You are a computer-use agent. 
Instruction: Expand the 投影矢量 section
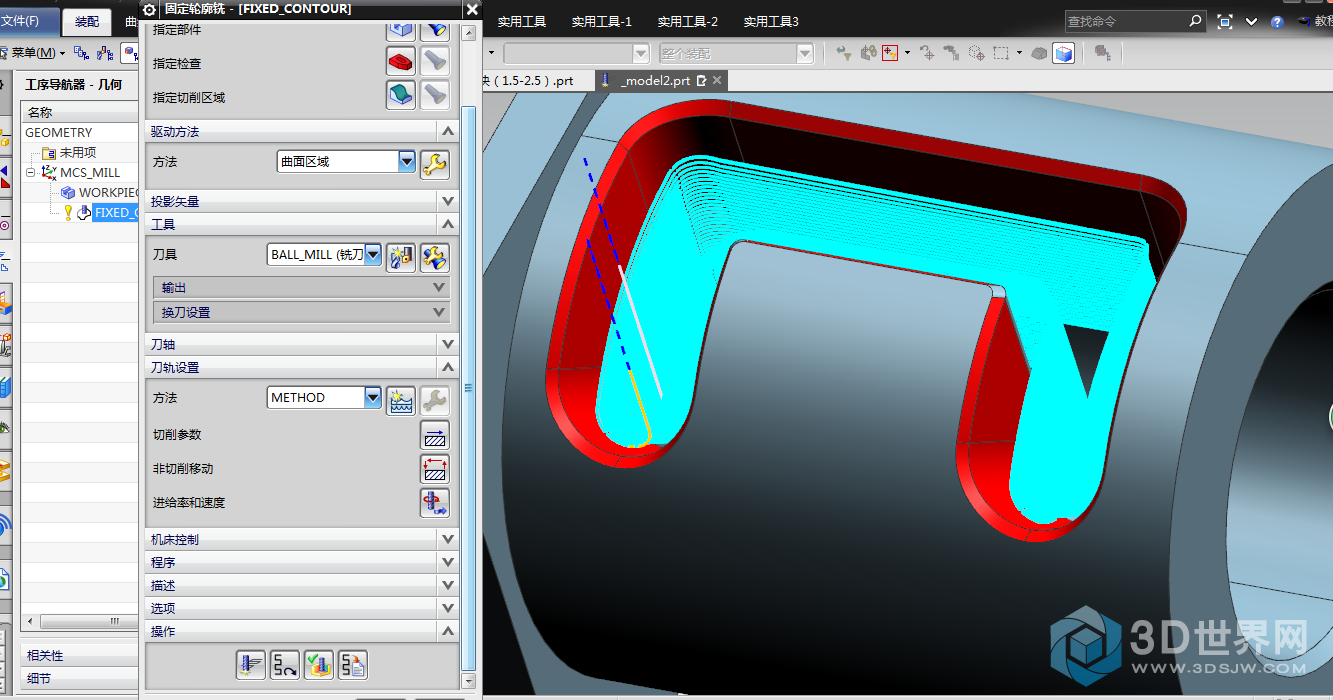447,201
